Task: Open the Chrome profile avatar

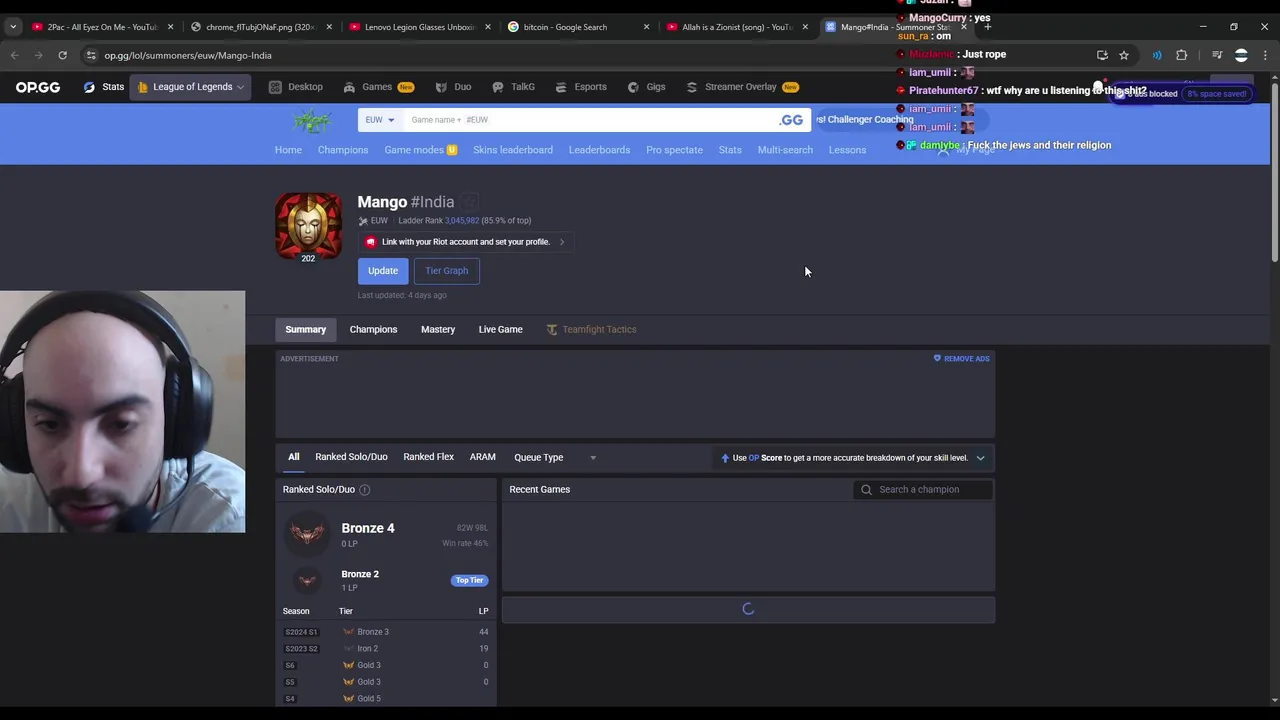Action: point(1241,55)
